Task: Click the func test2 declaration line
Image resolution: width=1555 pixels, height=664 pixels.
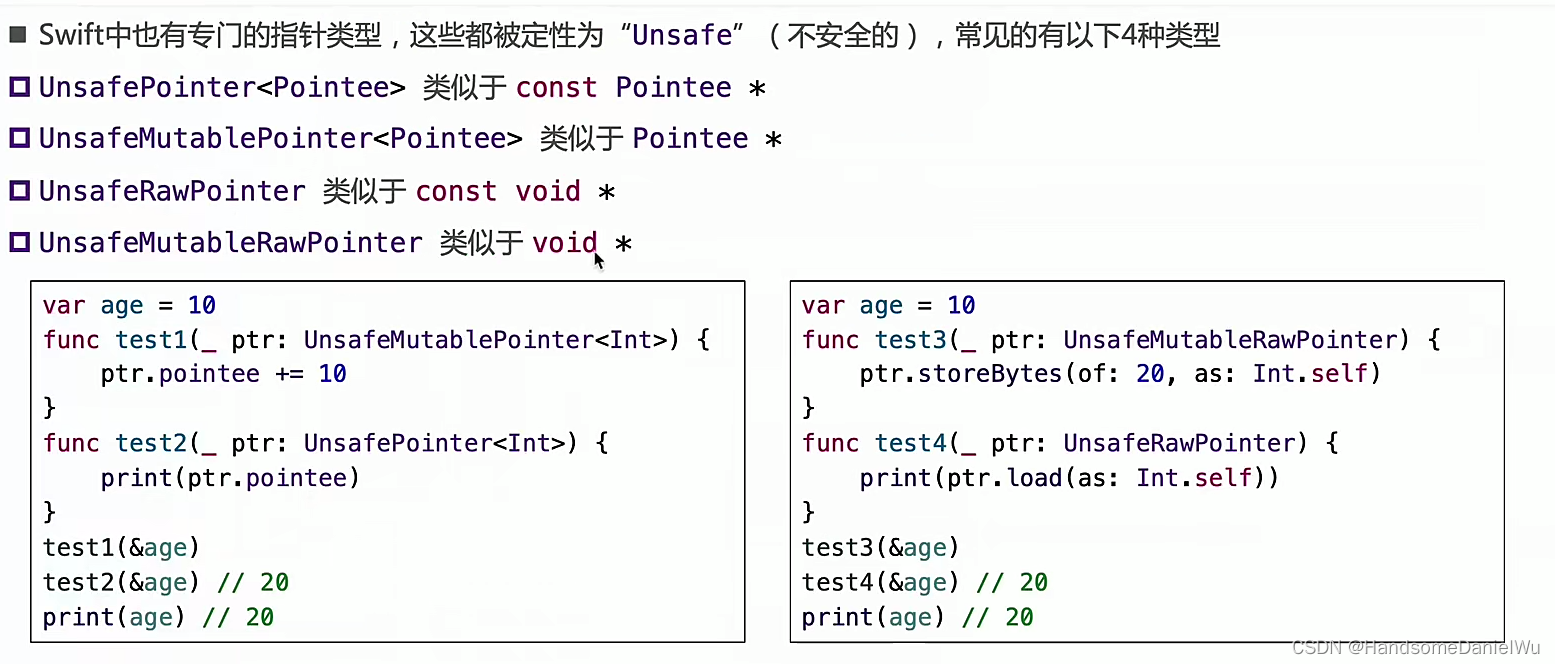Action: [x=325, y=443]
